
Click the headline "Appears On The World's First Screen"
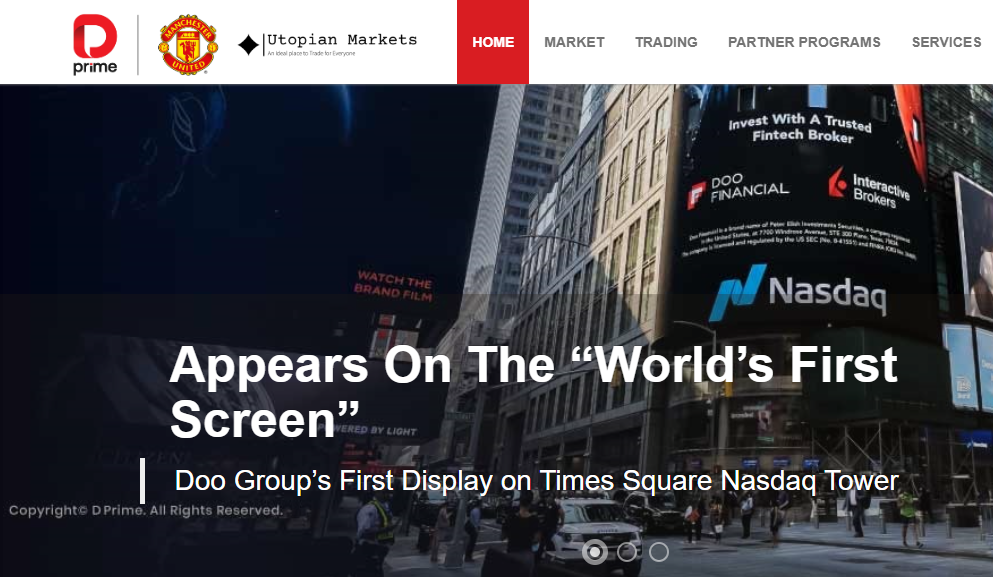click(534, 392)
